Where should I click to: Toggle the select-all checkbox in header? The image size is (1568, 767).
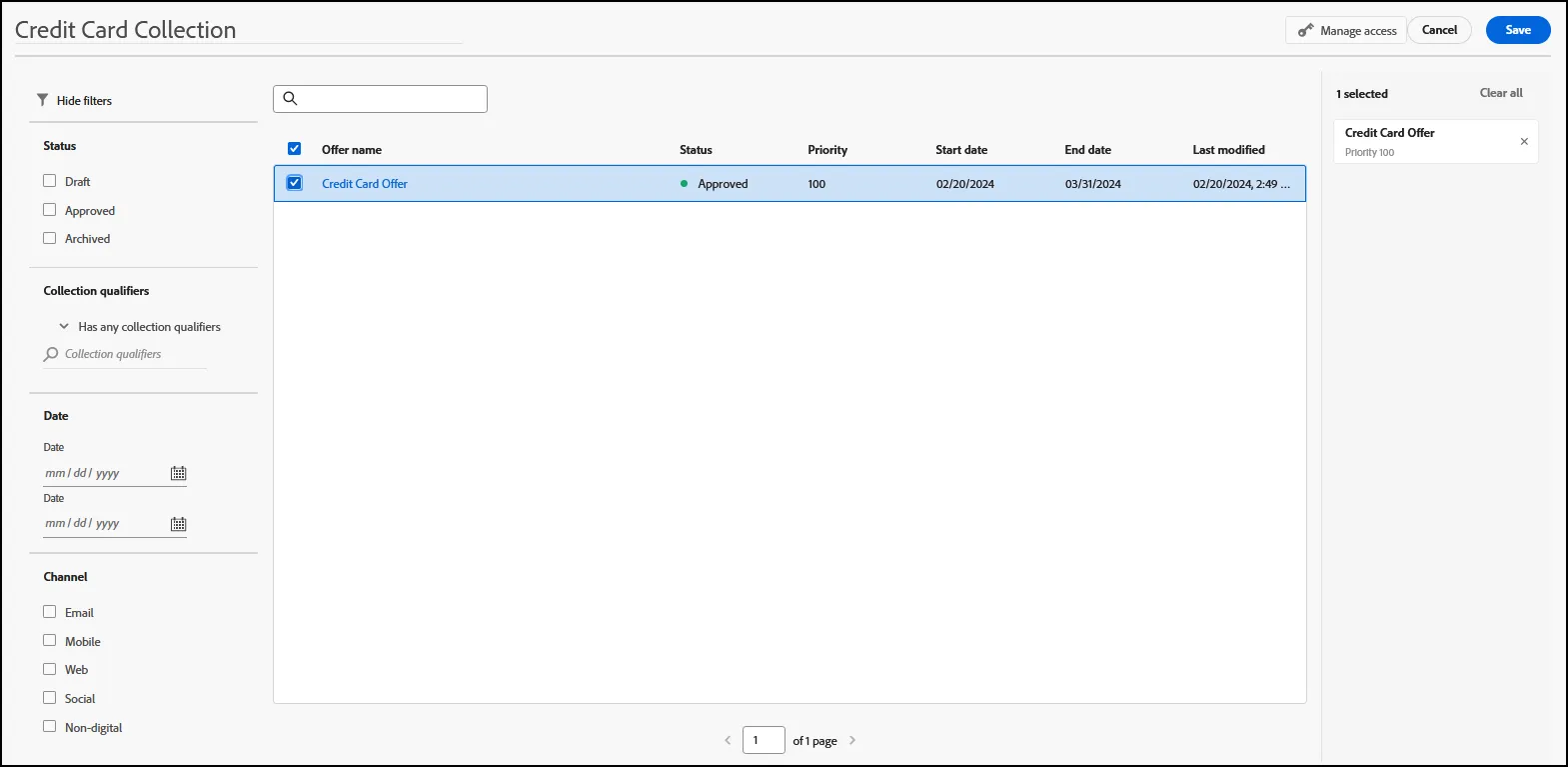coord(294,149)
